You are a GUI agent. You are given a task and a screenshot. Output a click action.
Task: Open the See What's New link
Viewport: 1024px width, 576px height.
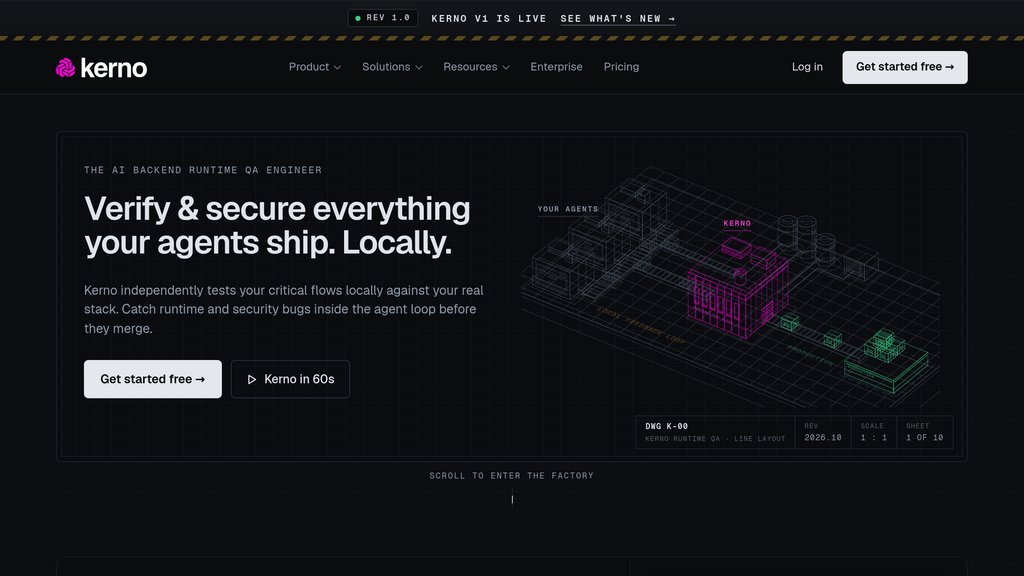point(618,19)
